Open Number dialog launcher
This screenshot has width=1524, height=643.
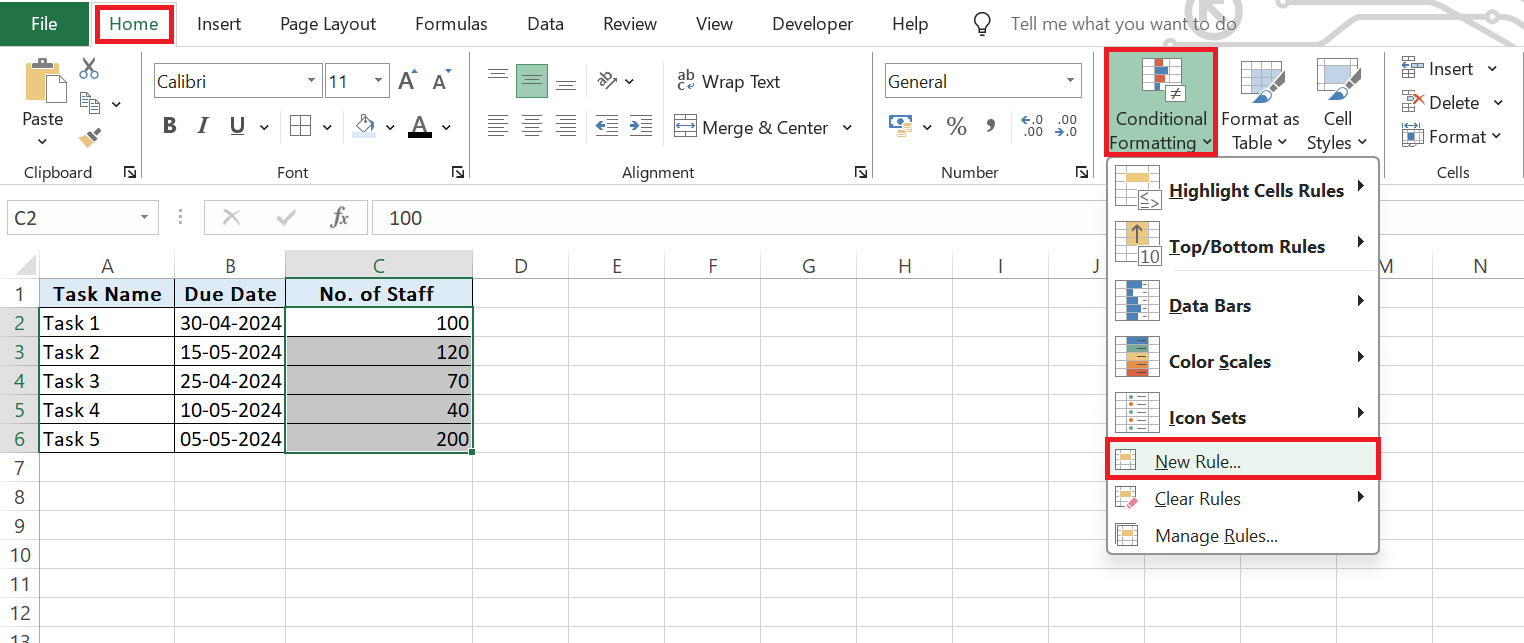(1083, 172)
